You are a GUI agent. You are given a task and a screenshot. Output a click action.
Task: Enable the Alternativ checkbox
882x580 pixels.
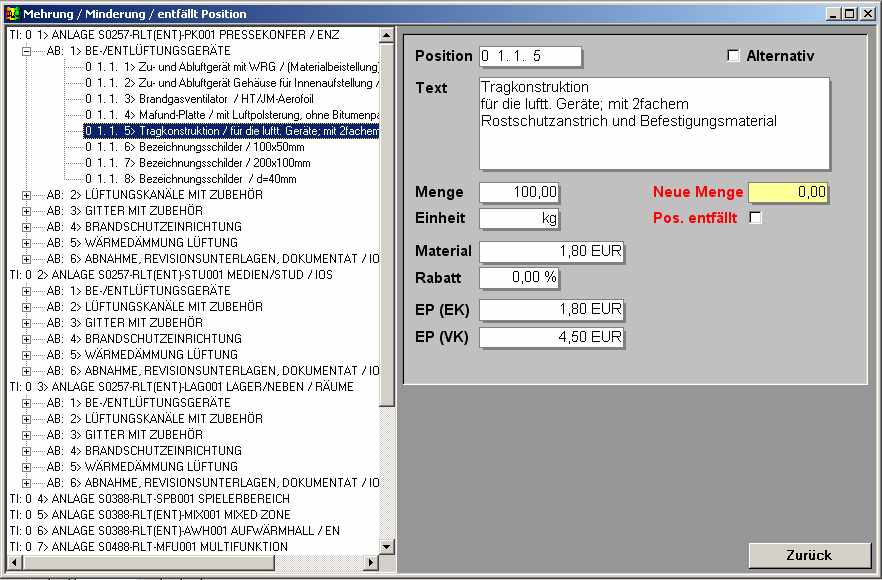coord(733,56)
